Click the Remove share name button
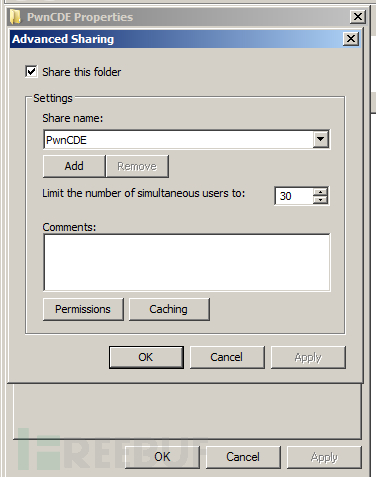Screen dimensions: 376x477 coord(137,166)
